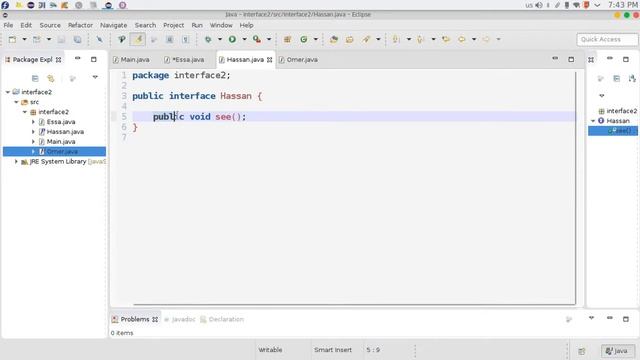Image resolution: width=640 pixels, height=360 pixels.
Task: Open the Window menu
Action: [221, 25]
